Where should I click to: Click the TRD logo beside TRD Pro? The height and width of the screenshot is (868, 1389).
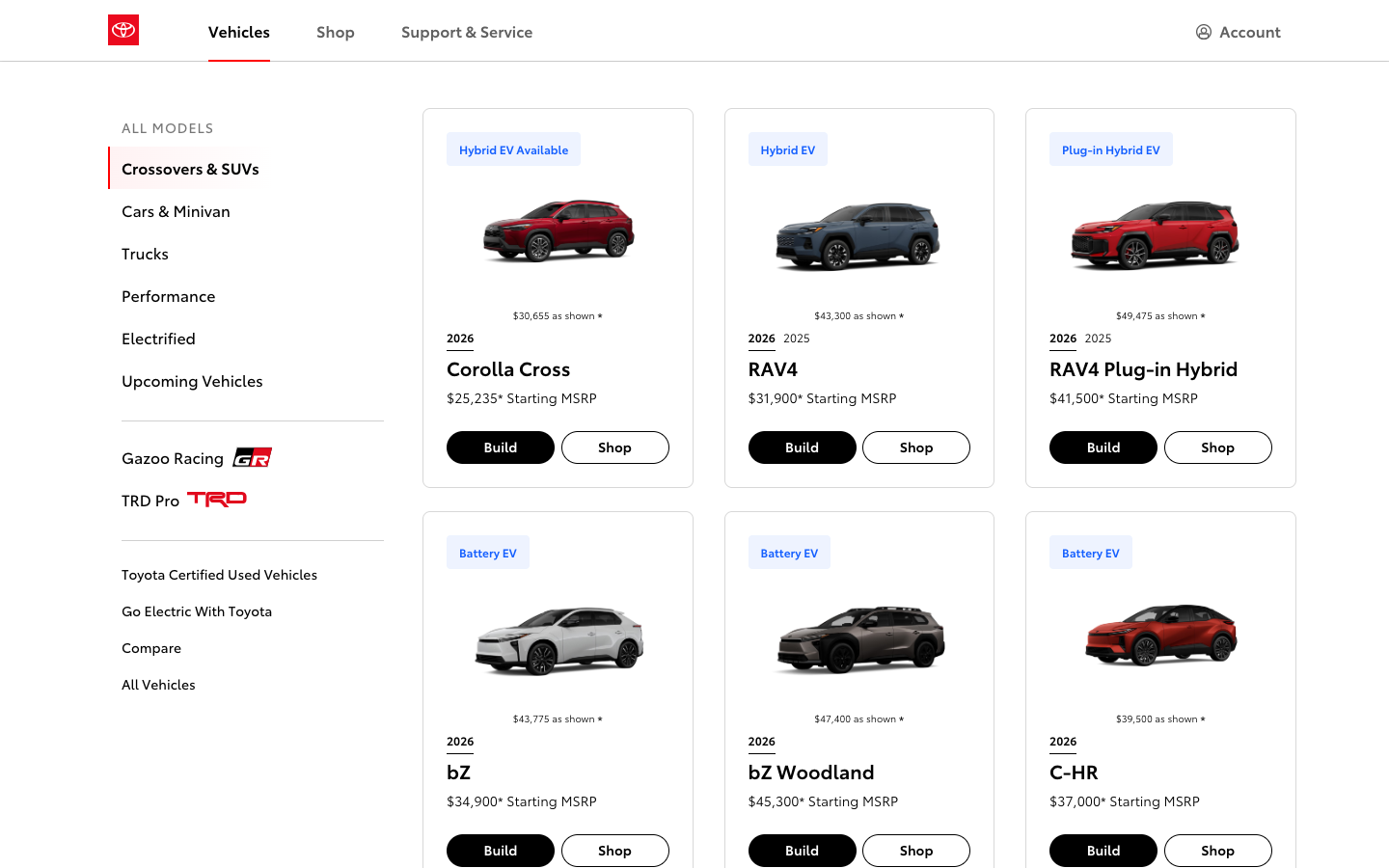point(217,499)
